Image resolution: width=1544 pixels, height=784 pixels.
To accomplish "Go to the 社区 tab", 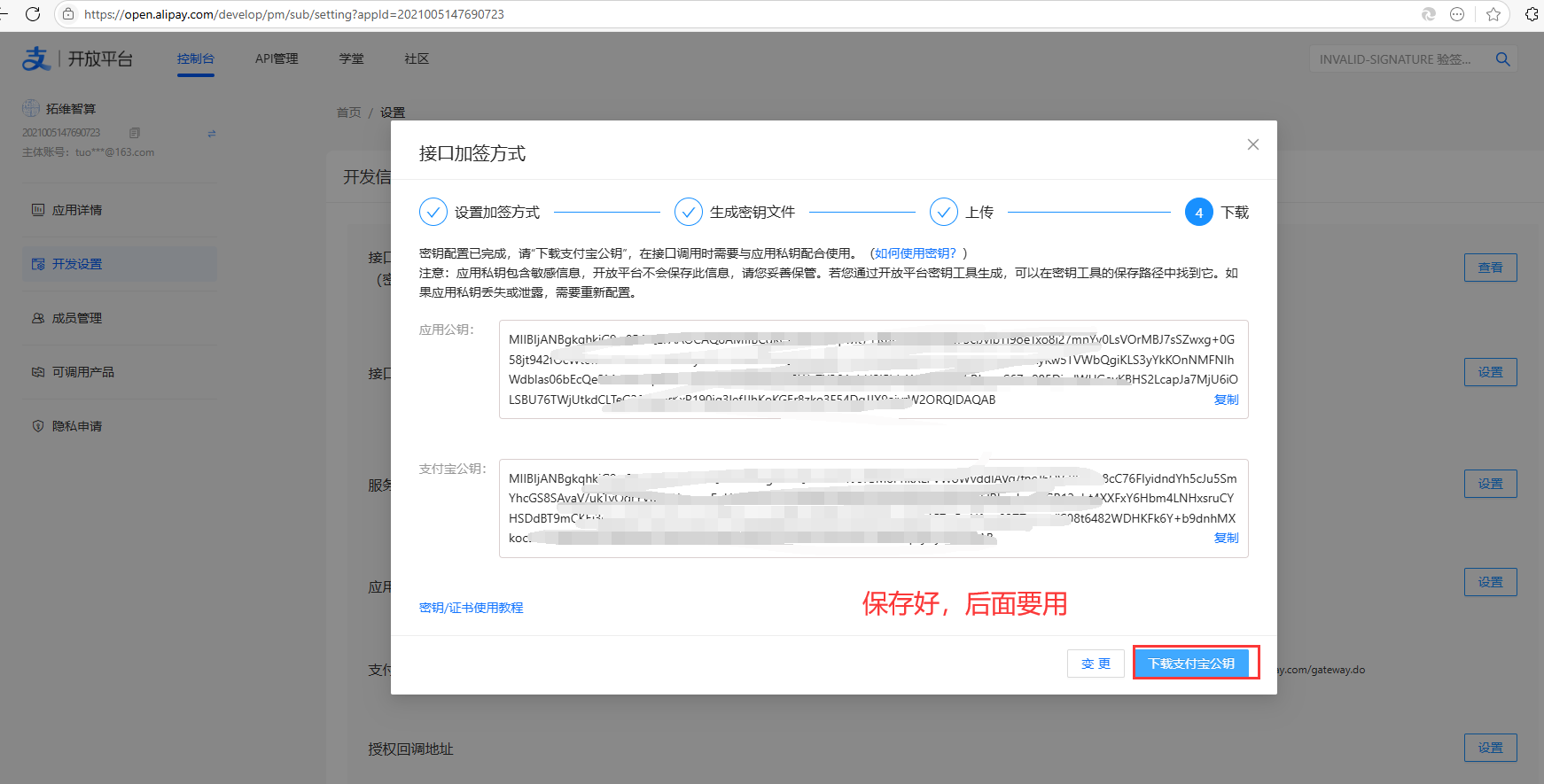I will click(x=417, y=58).
